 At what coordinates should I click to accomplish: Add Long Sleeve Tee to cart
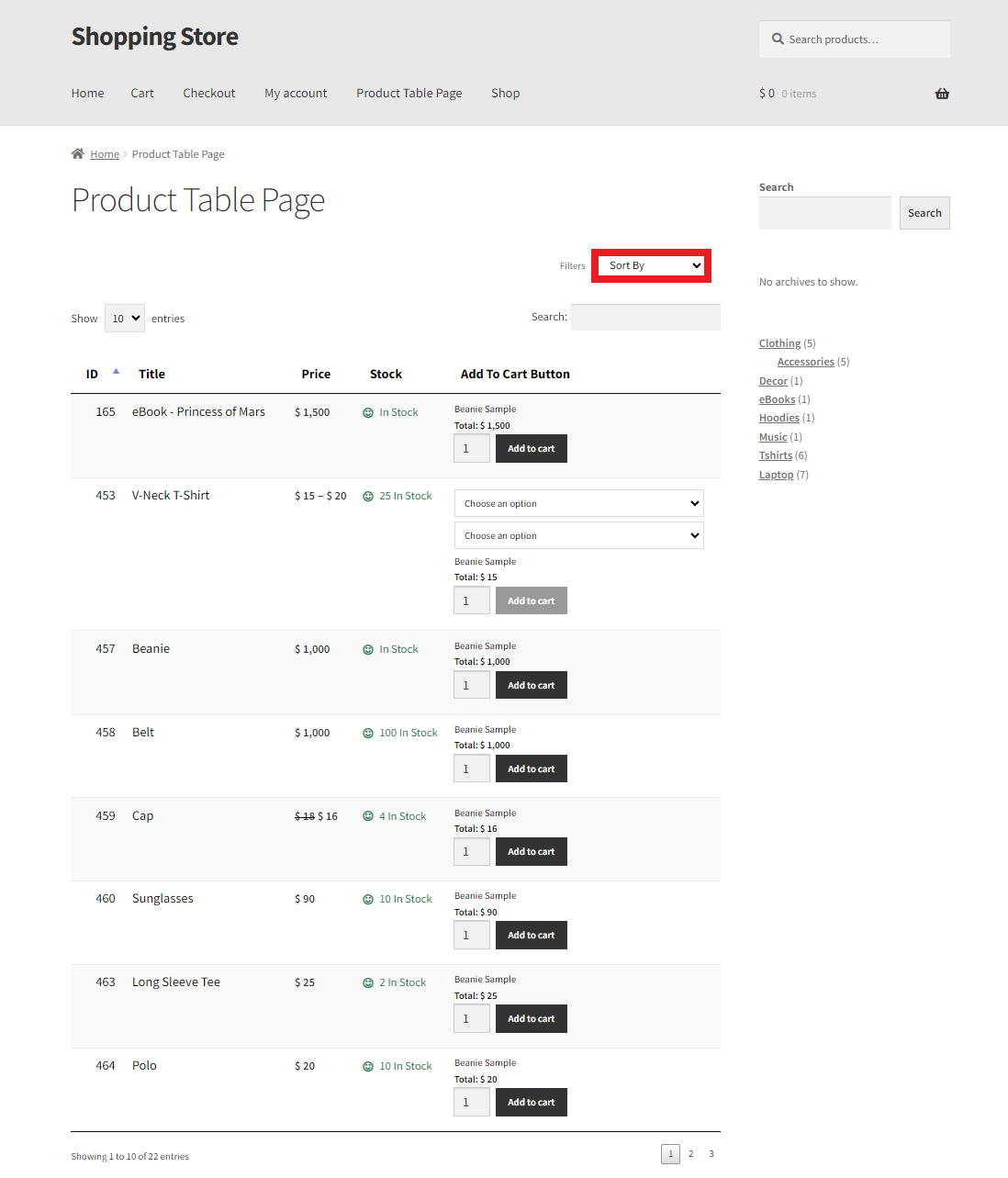[x=532, y=1019]
